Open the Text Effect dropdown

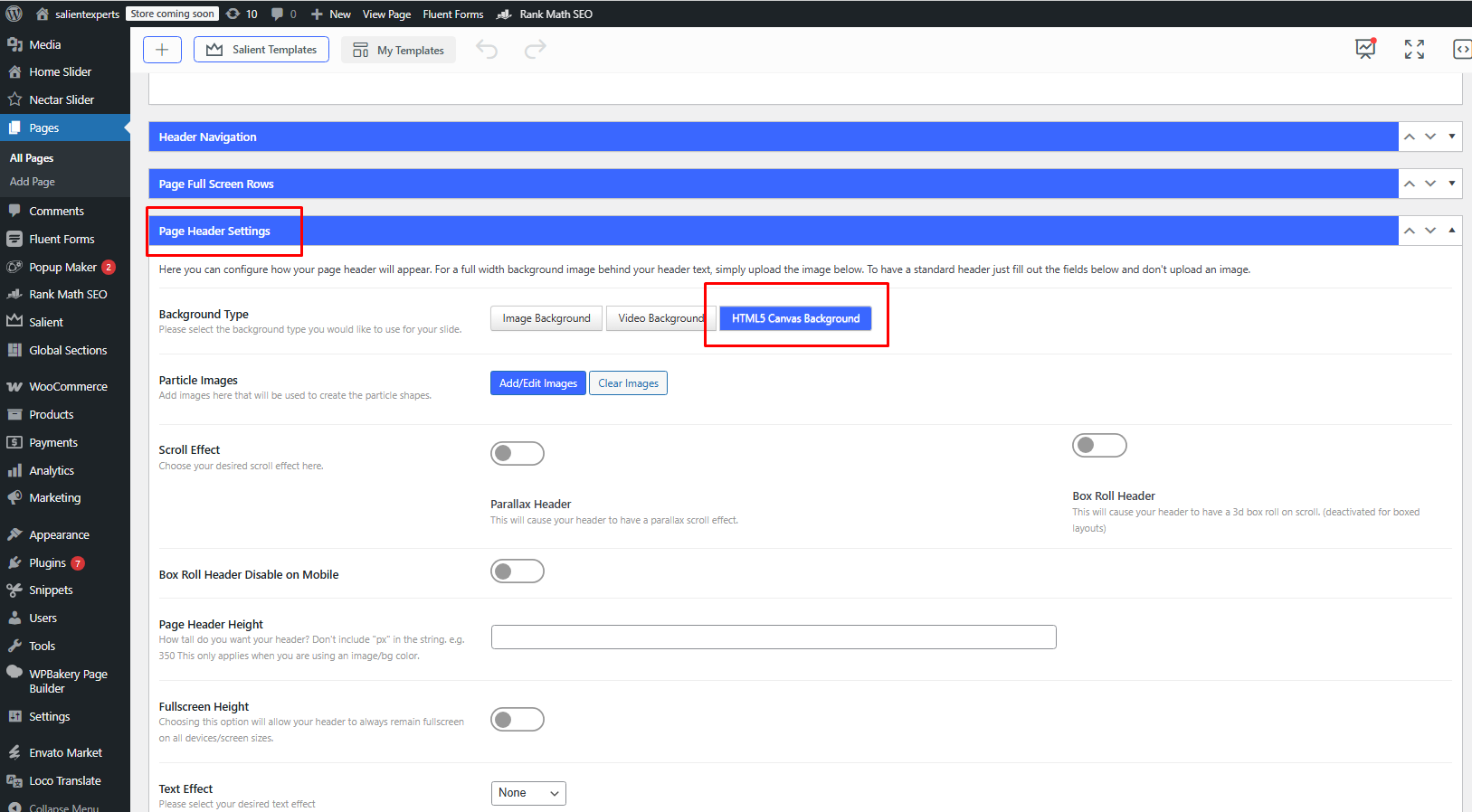click(528, 793)
